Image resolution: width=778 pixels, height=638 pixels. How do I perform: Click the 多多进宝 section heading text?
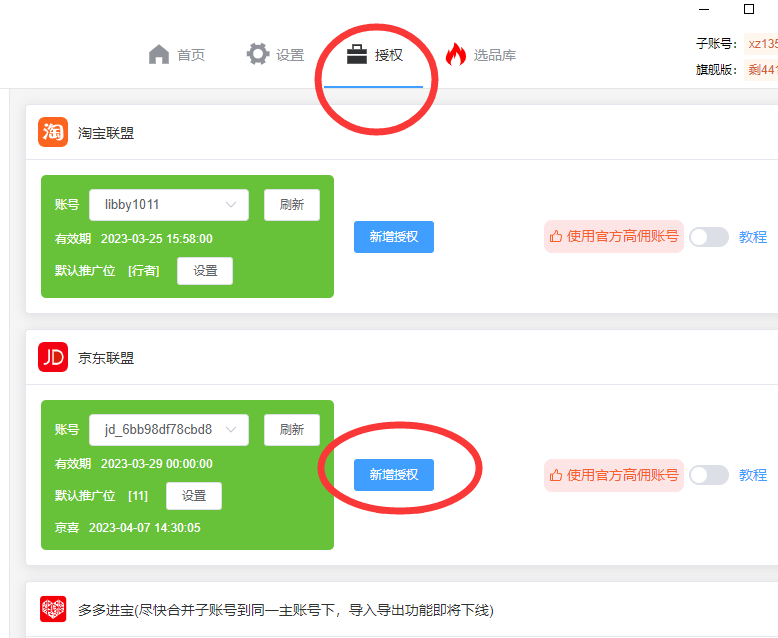[x=286, y=610]
